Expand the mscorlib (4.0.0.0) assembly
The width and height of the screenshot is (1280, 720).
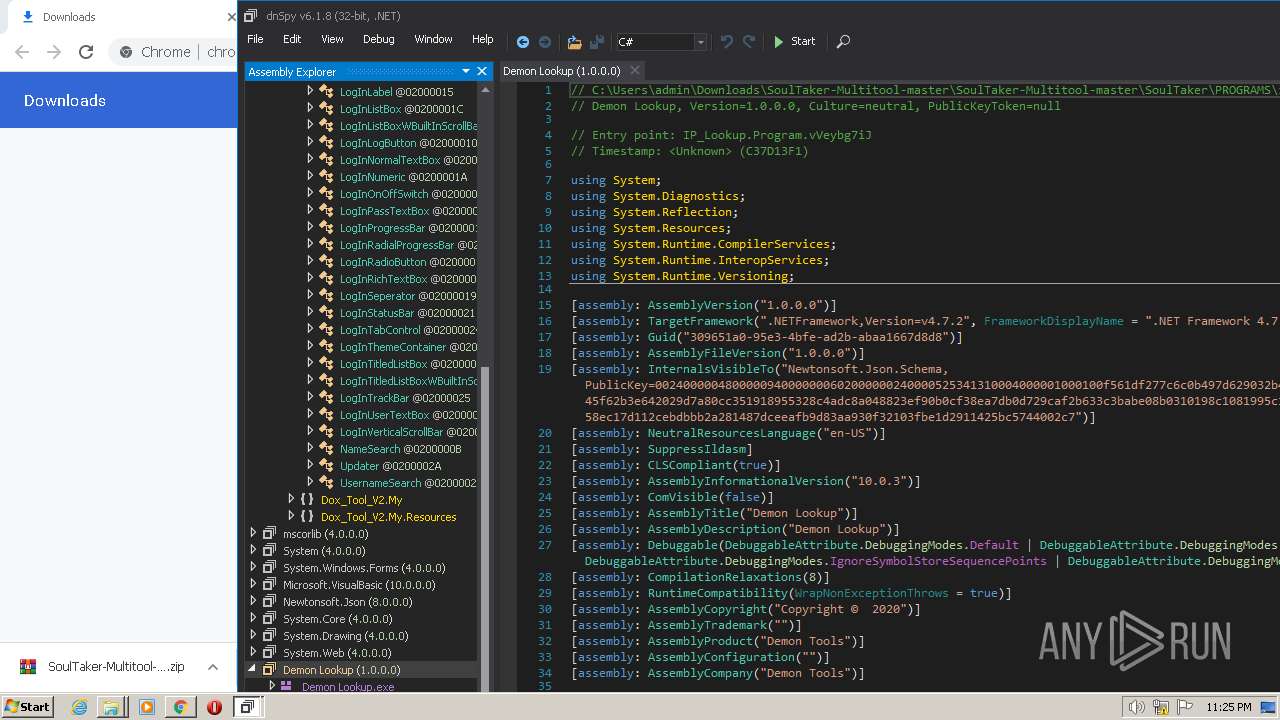pos(253,533)
